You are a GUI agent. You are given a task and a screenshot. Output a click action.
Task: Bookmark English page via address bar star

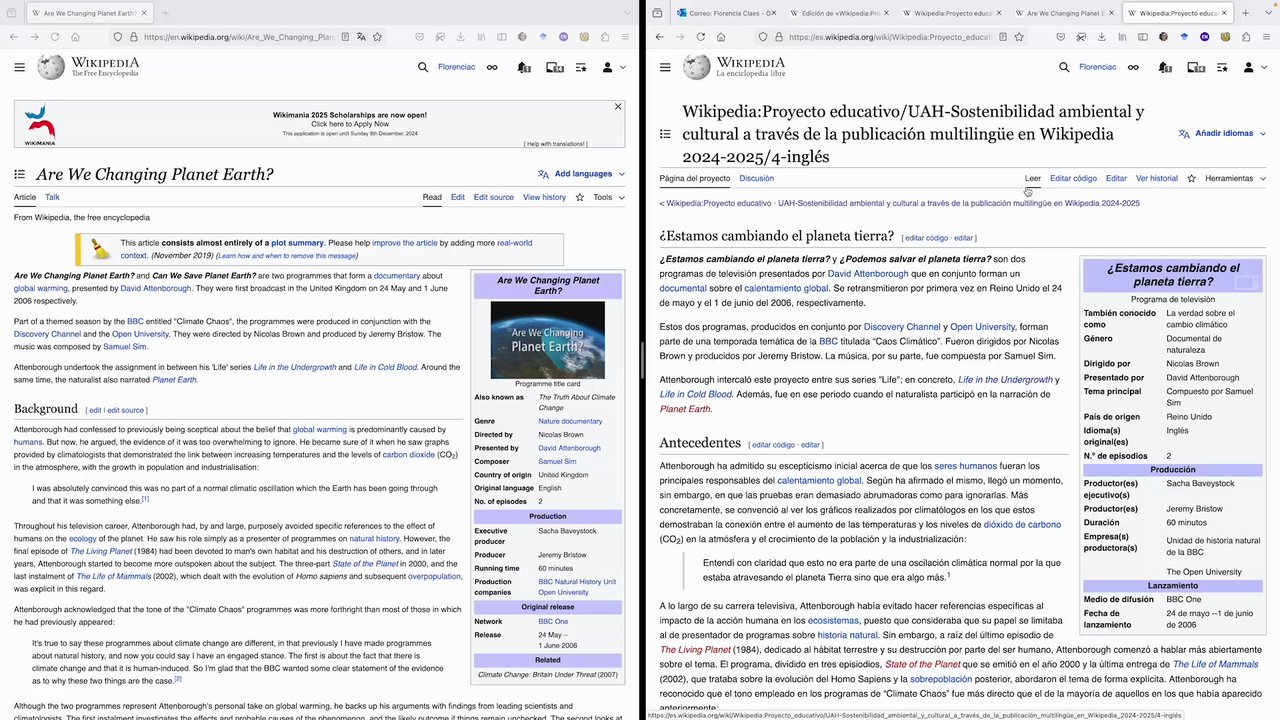coord(377,37)
